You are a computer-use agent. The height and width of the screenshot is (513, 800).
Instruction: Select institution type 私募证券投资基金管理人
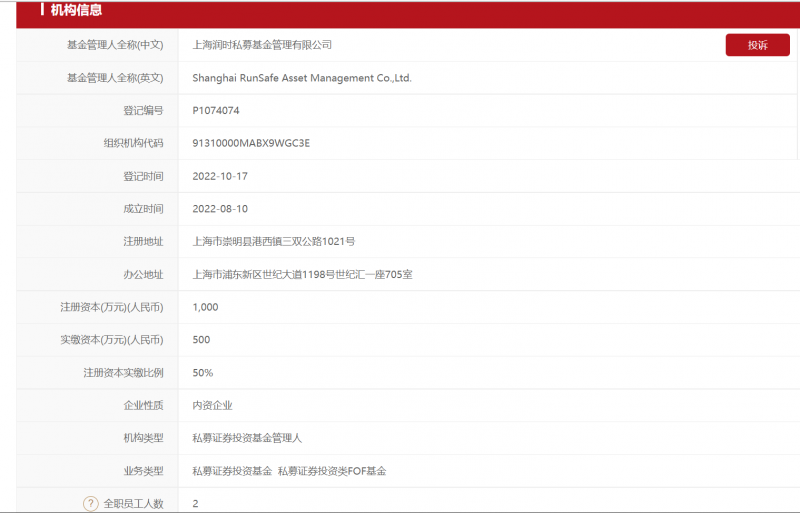[247, 438]
